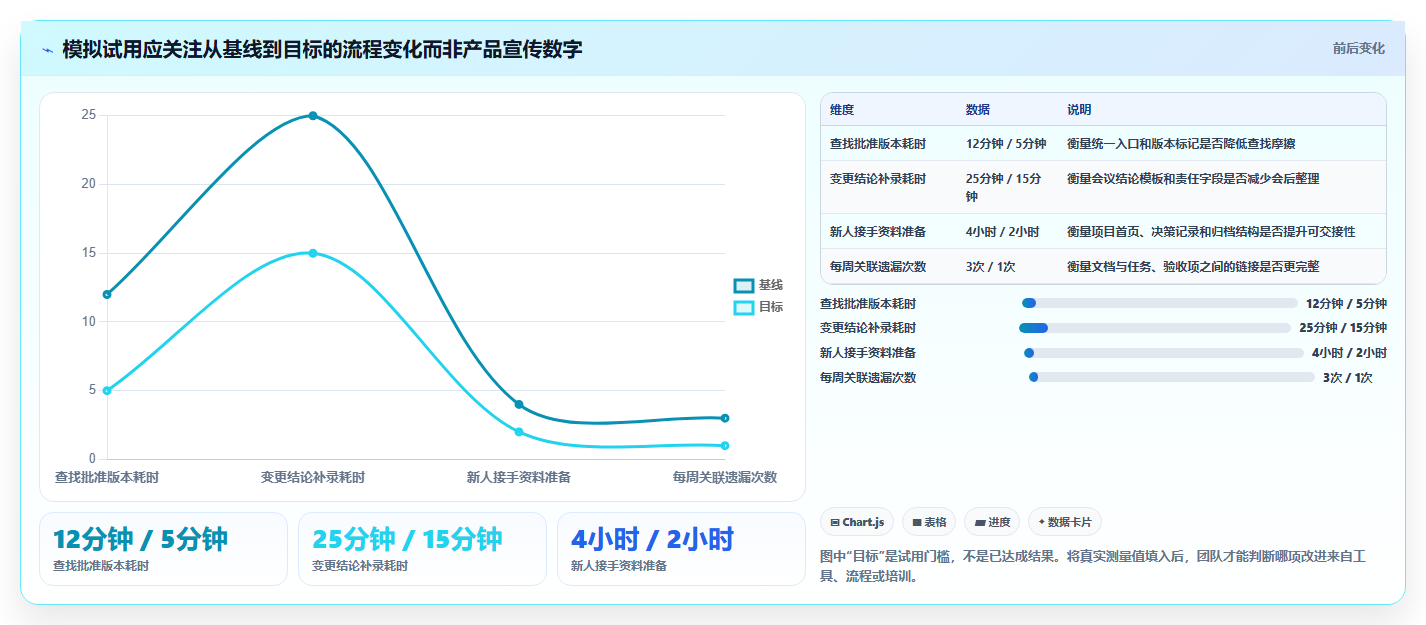Click the 4小时 / 2小时 data card

pyautogui.click(x=681, y=549)
